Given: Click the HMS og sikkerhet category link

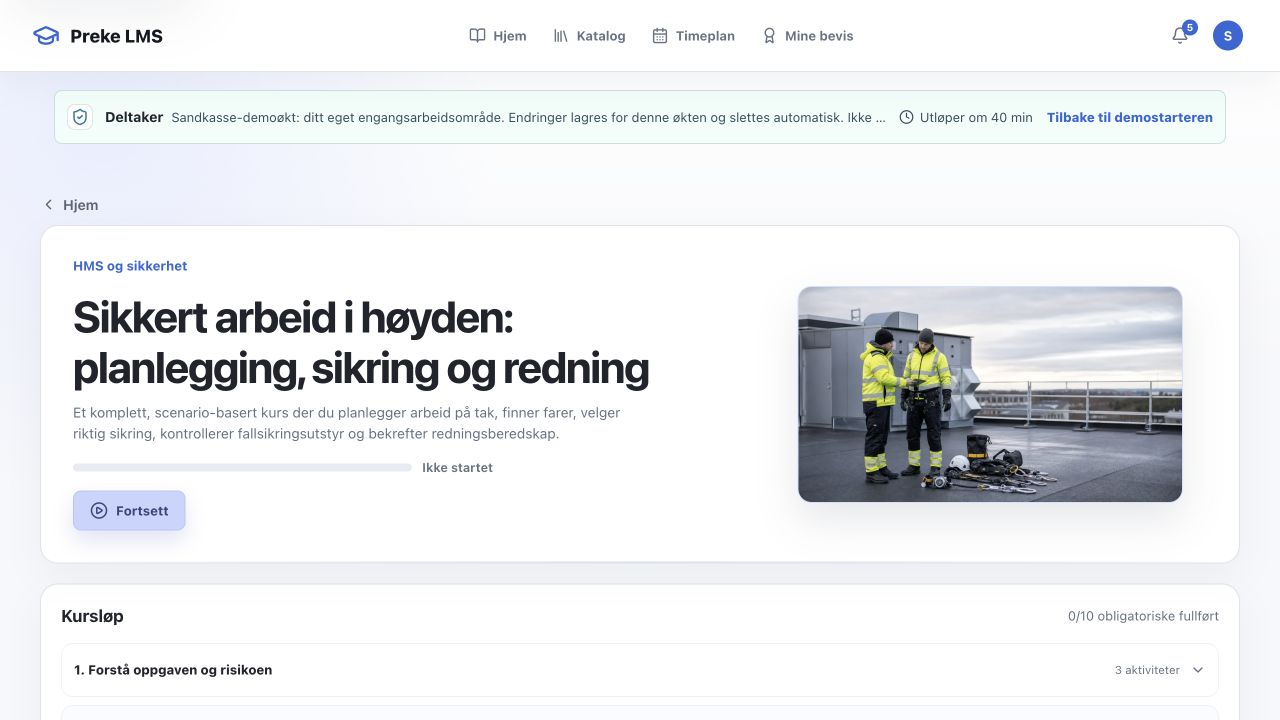Looking at the screenshot, I should click(130, 266).
